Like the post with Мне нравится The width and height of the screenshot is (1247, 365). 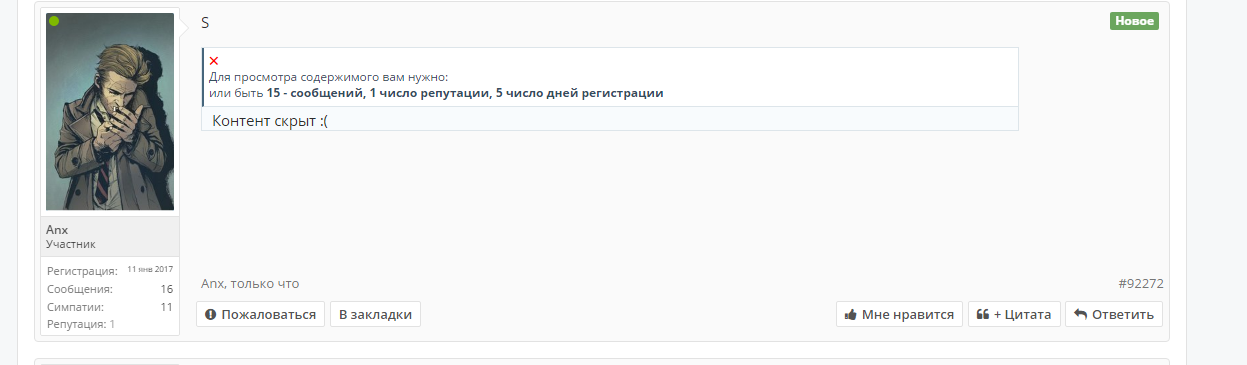[899, 314]
